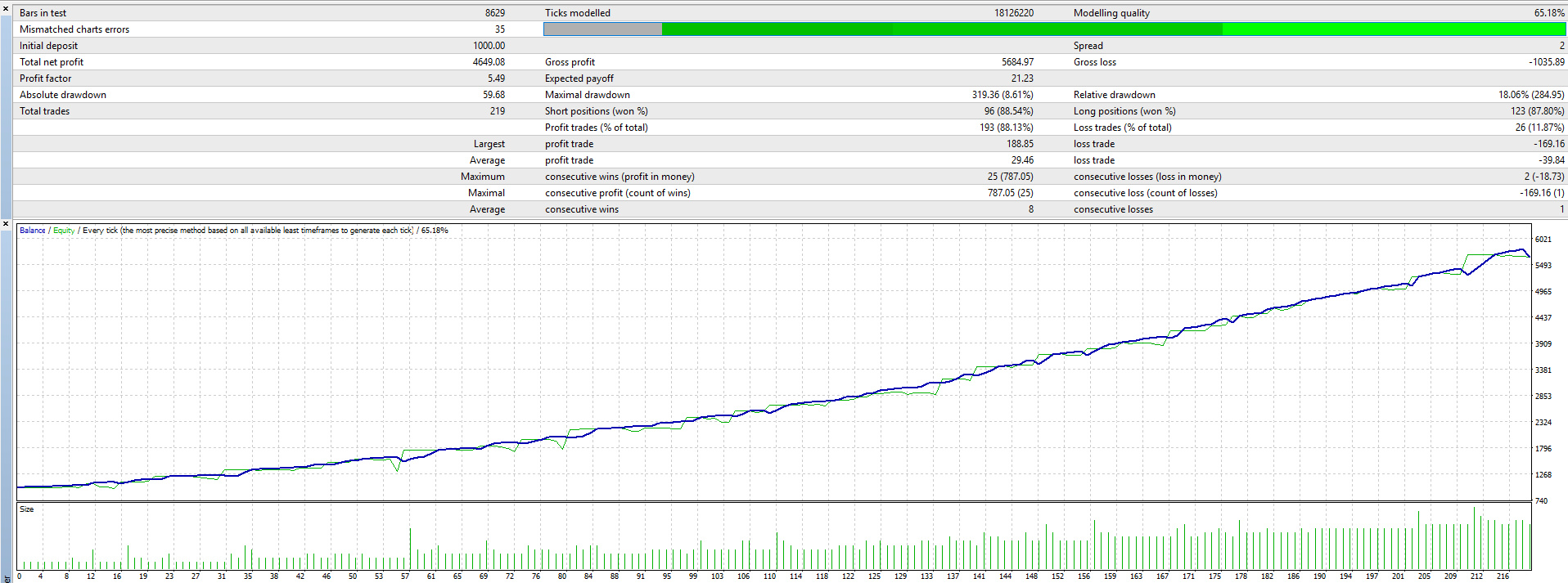Click the "Total trades" label
The height and width of the screenshot is (583, 1568).
[45, 111]
